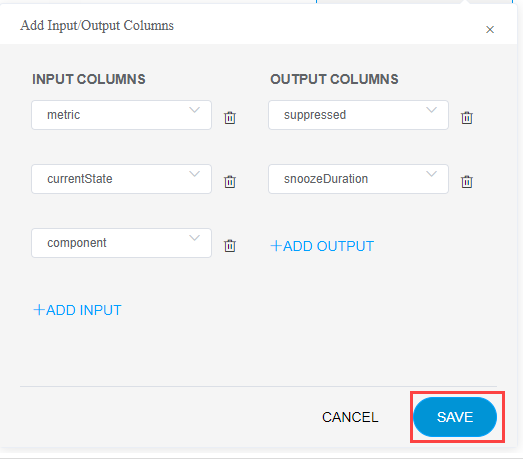Open the snoozeDuration dropdown arrow
The image size is (523, 459).
pos(431,174)
